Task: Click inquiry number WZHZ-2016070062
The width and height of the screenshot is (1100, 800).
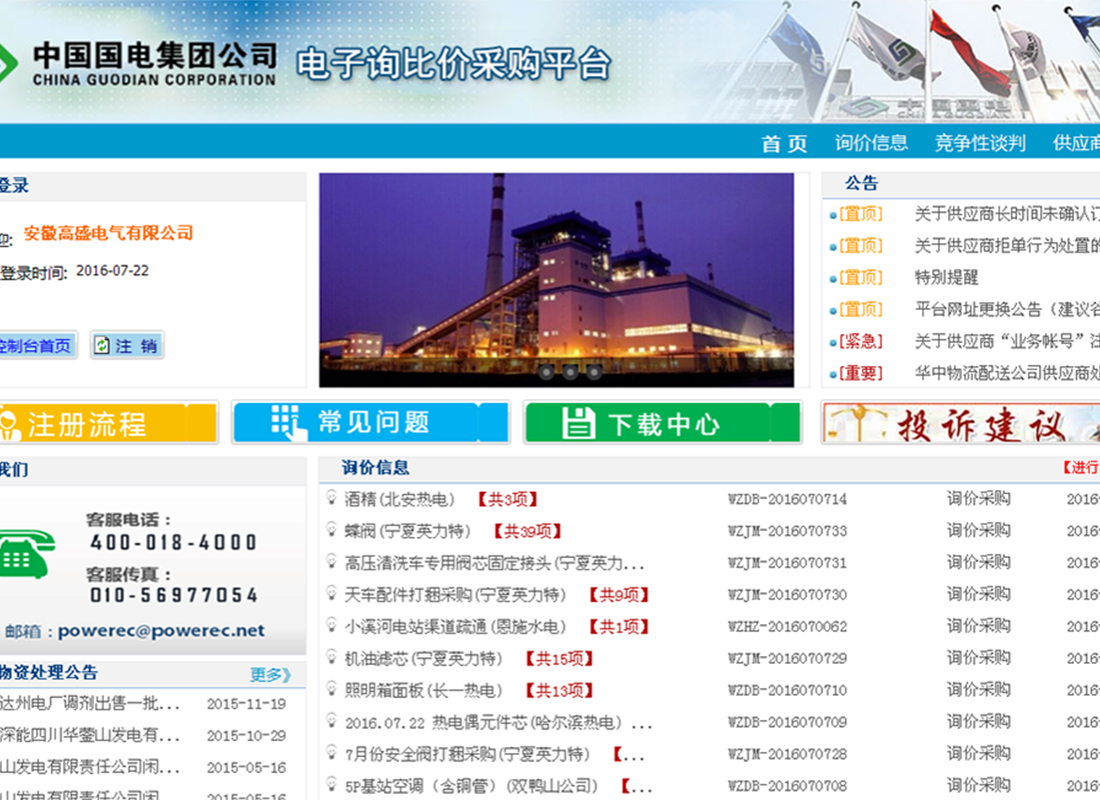Action: click(x=787, y=627)
